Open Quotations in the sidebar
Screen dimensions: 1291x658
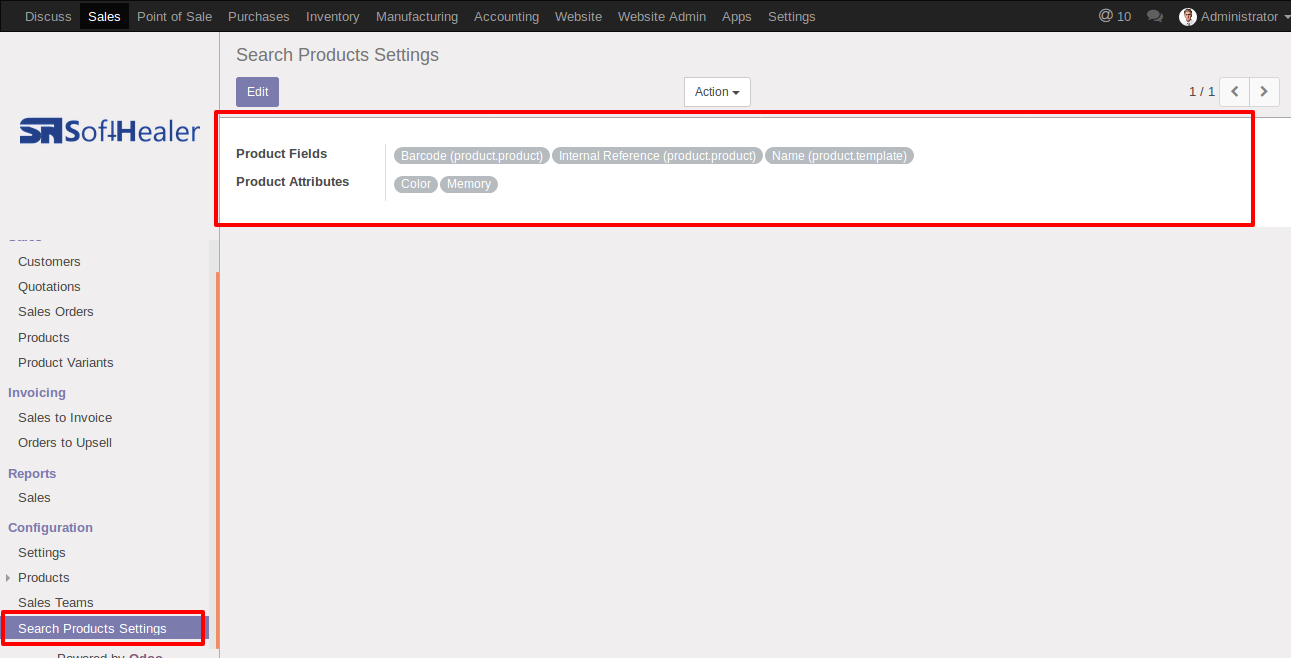click(x=49, y=287)
